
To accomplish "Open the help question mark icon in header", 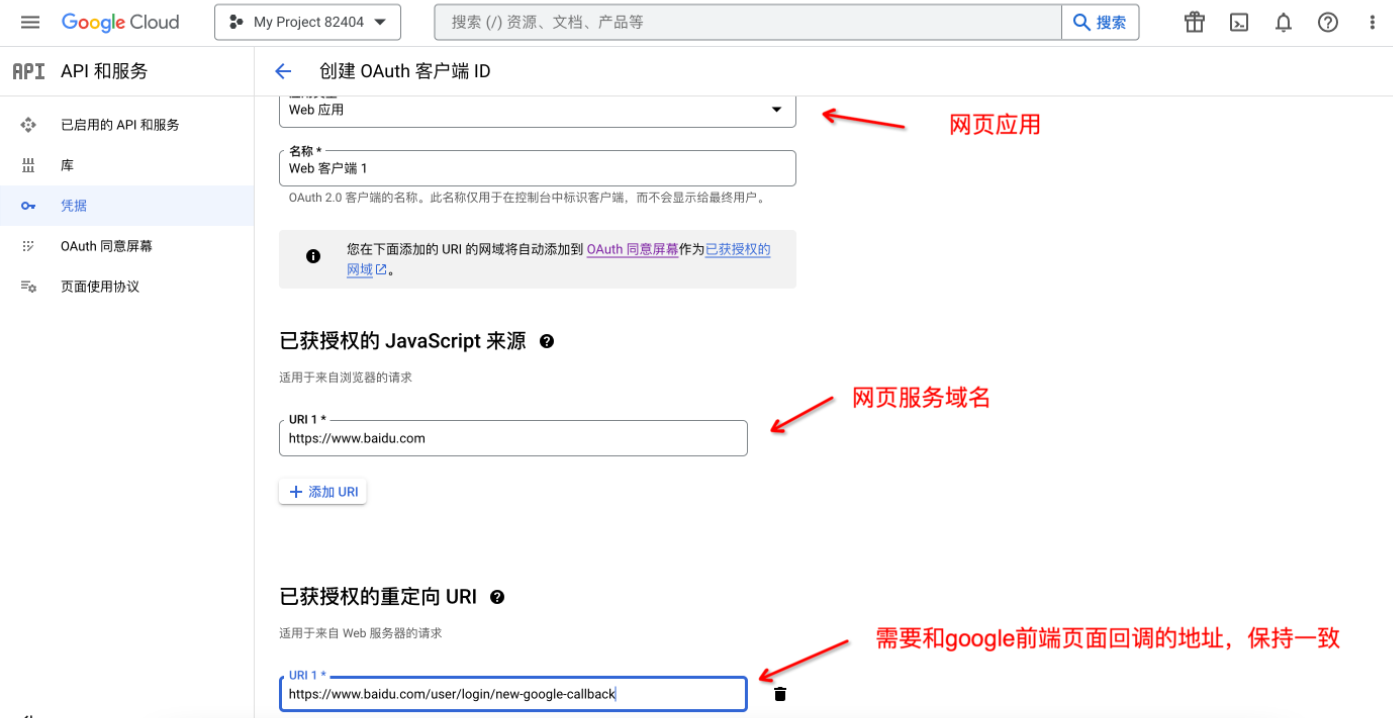I will coord(1328,22).
